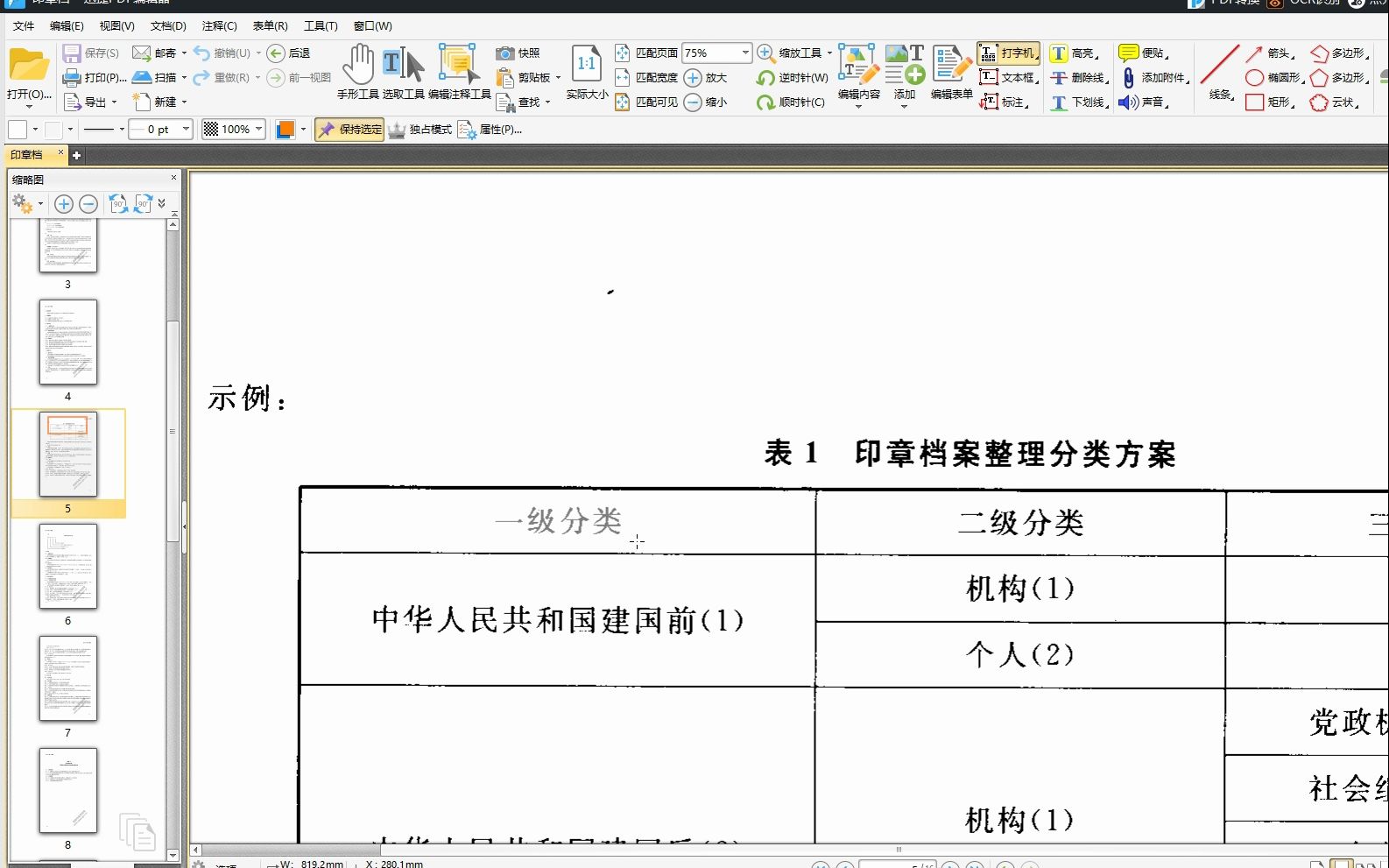Pick the orange text color swatch

click(286, 130)
